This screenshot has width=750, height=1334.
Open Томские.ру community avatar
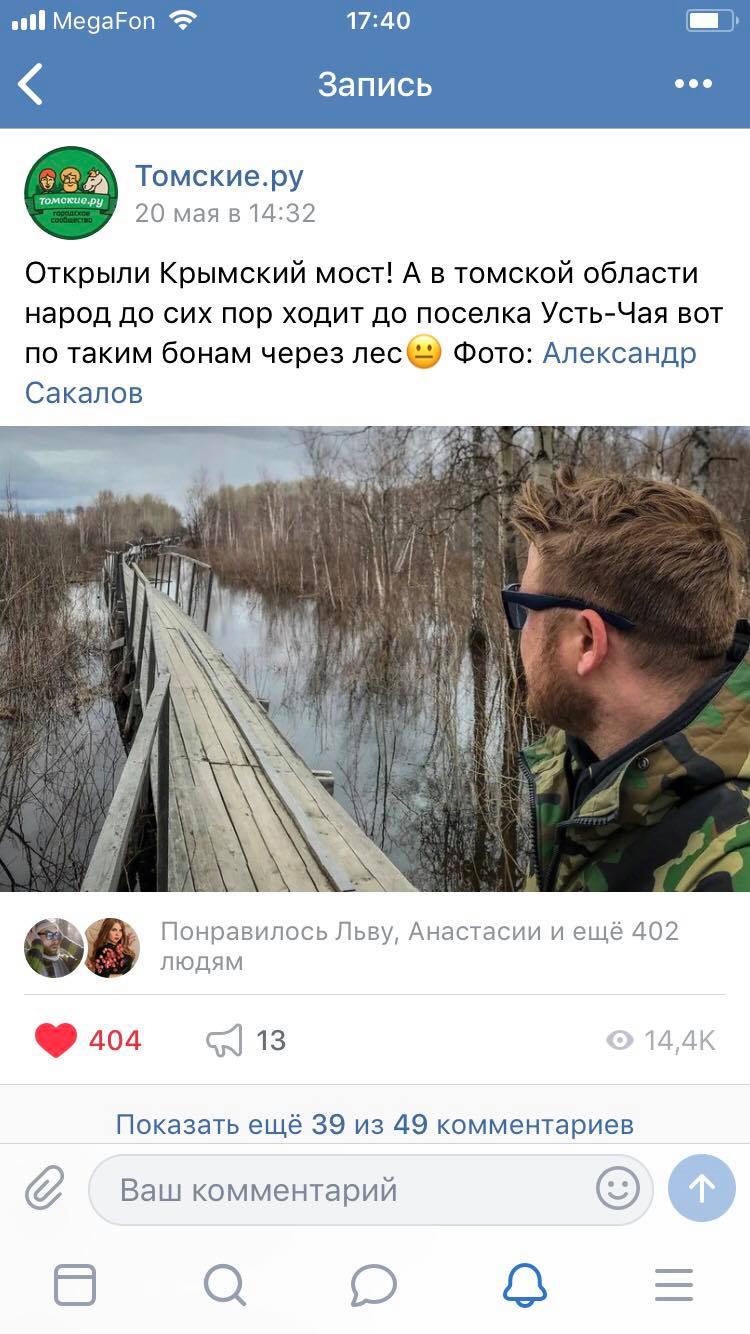point(71,192)
